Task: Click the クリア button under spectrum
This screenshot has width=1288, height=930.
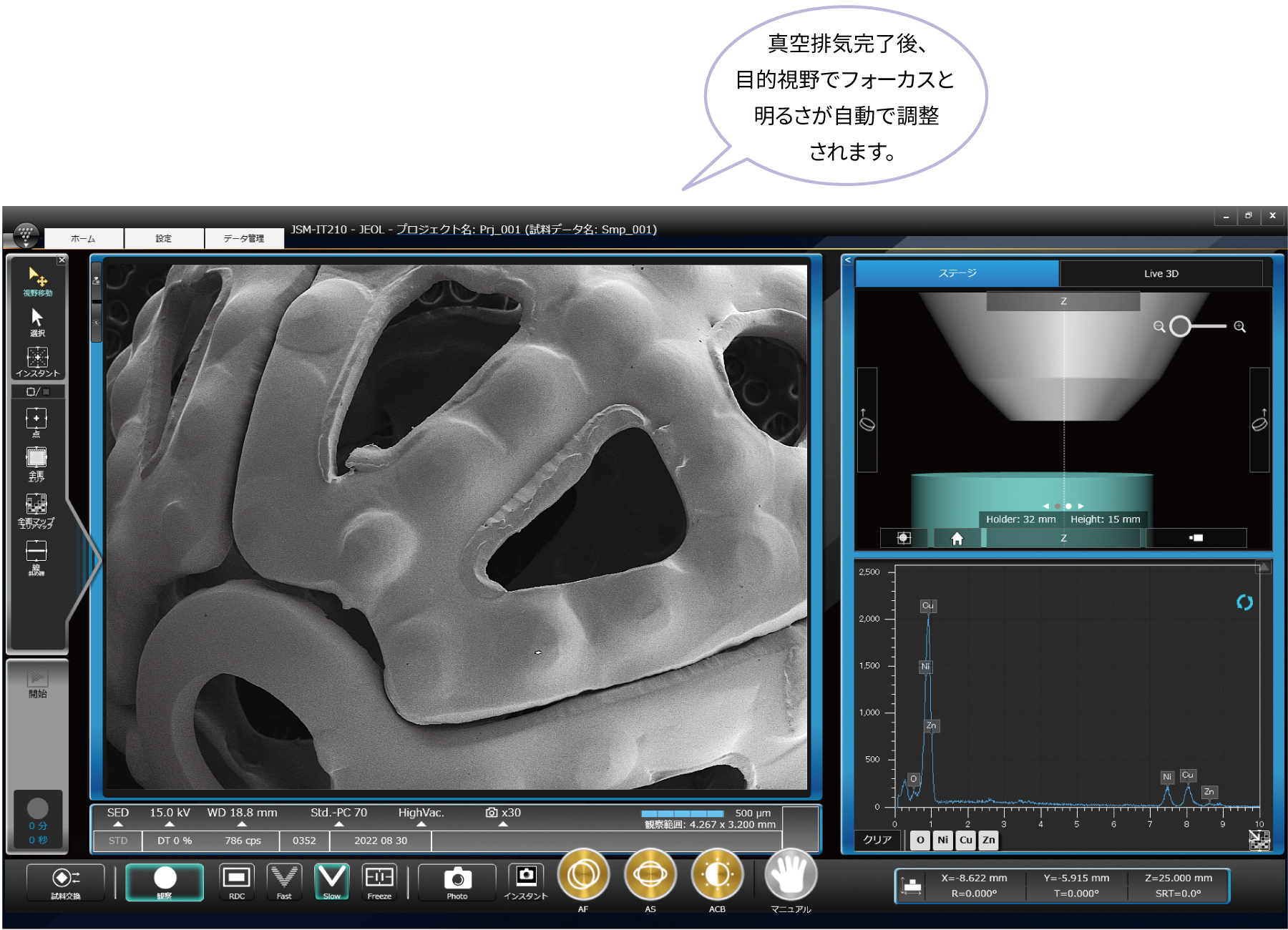Action: pyautogui.click(x=877, y=840)
